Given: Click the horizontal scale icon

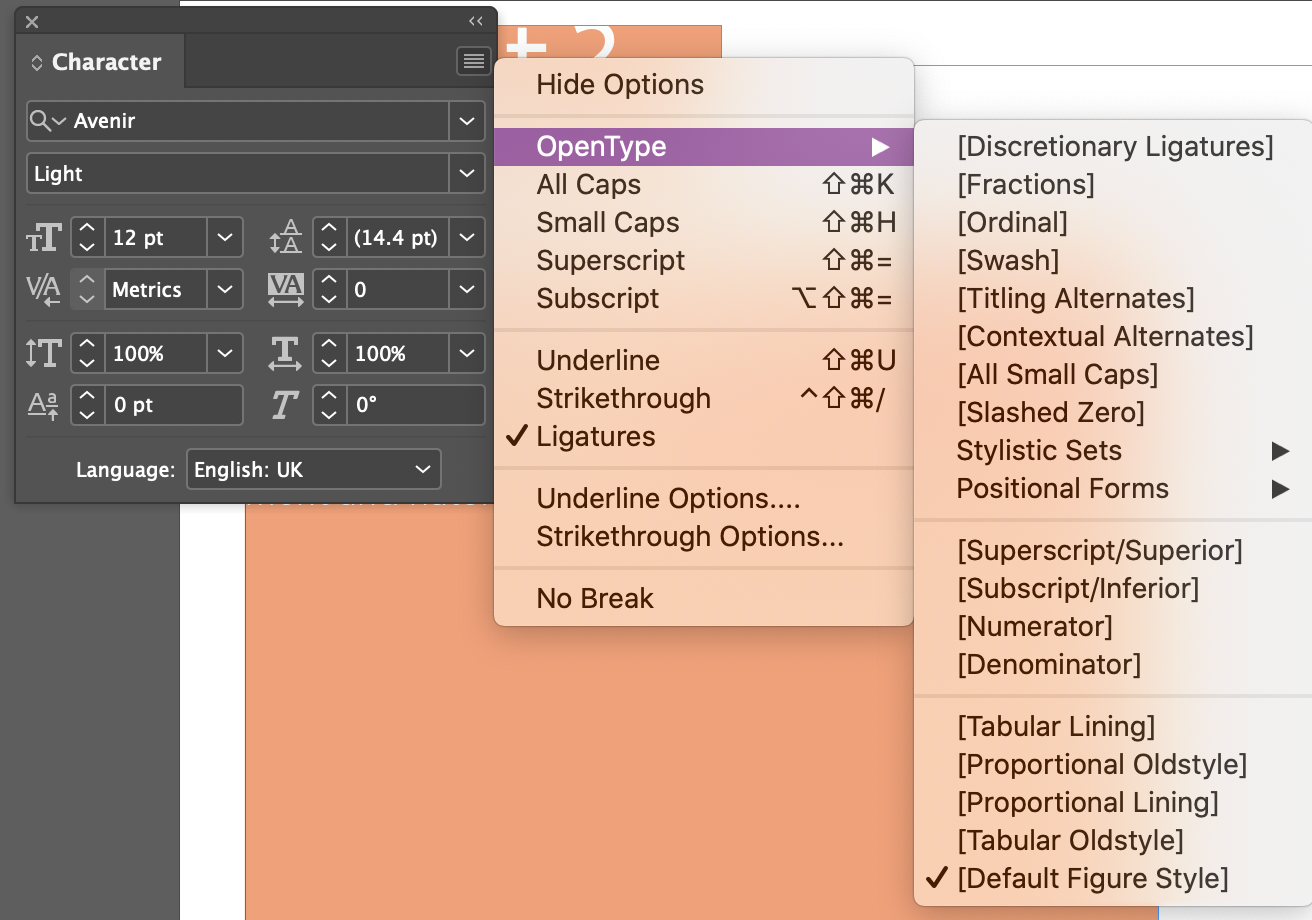Looking at the screenshot, I should [x=285, y=353].
